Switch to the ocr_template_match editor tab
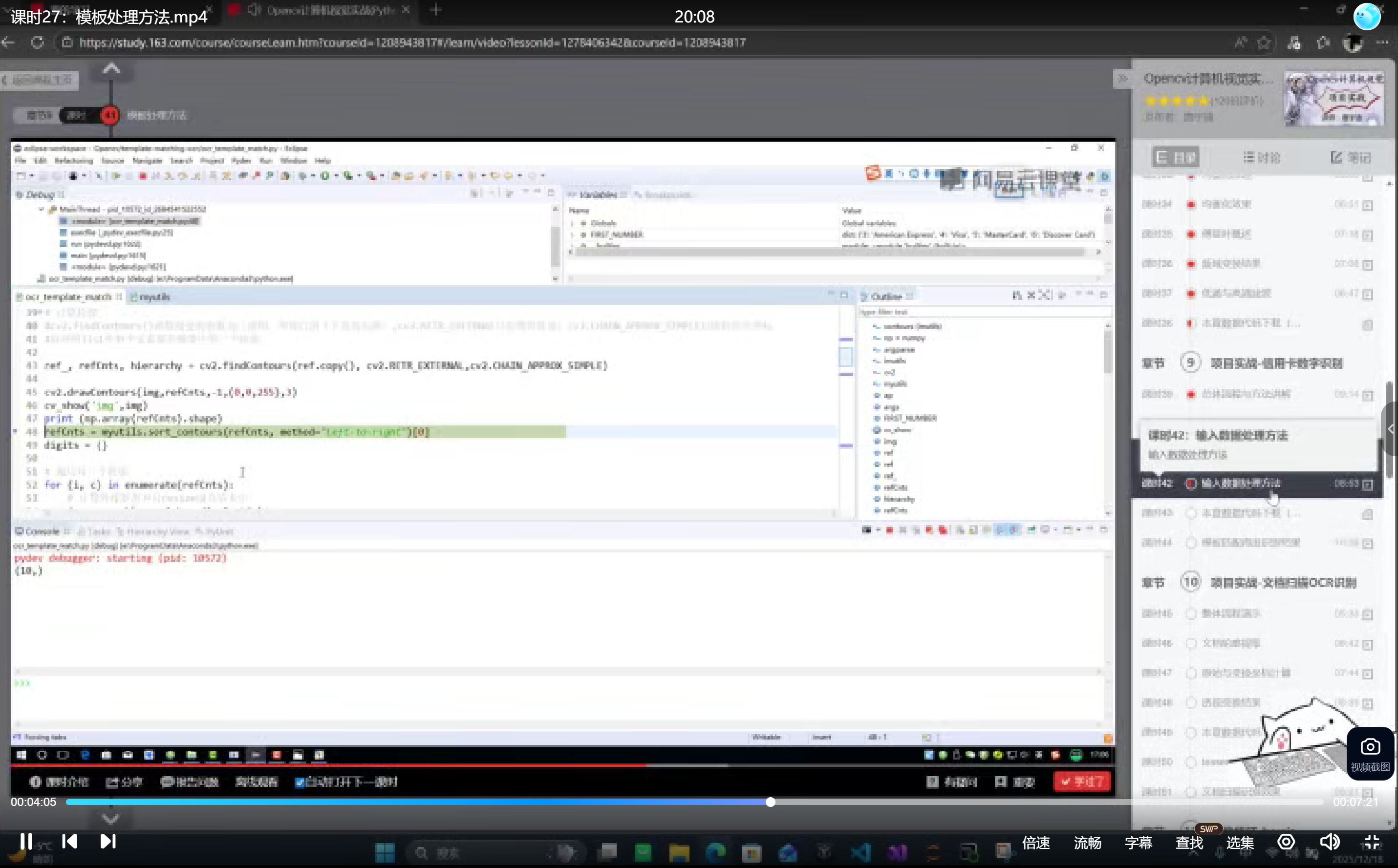This screenshot has width=1398, height=868. click(x=68, y=297)
